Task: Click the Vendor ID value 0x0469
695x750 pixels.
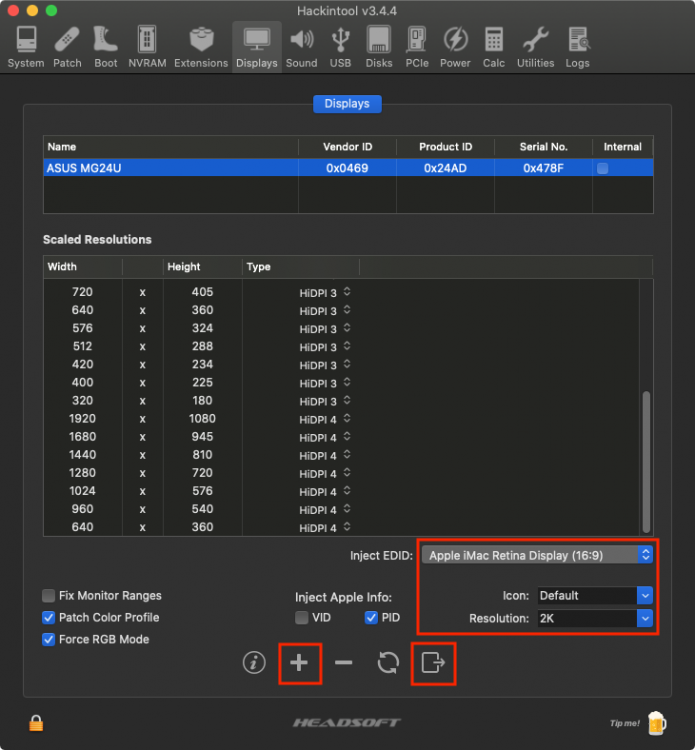Action: click(x=347, y=168)
